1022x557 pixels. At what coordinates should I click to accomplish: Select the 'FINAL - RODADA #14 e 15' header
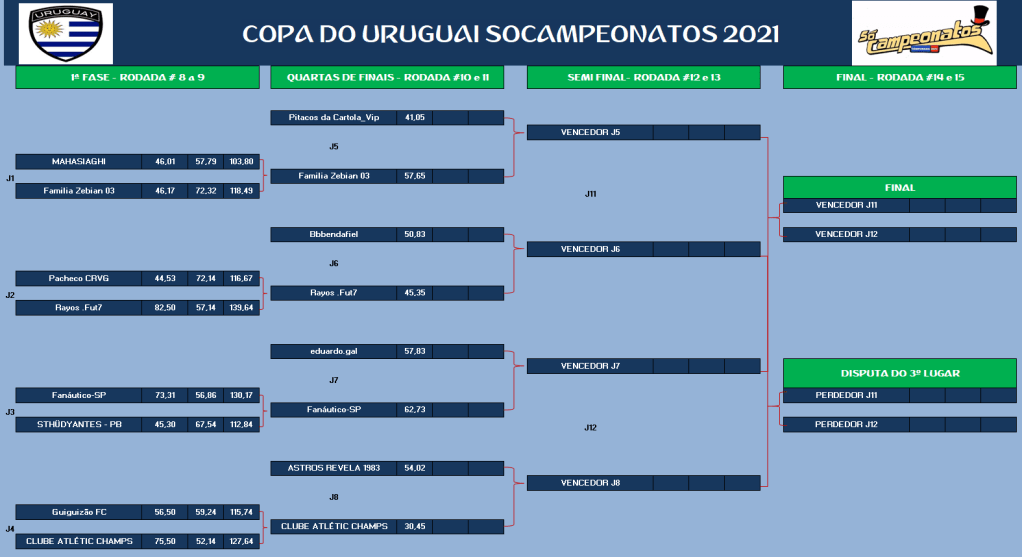pyautogui.click(x=900, y=77)
